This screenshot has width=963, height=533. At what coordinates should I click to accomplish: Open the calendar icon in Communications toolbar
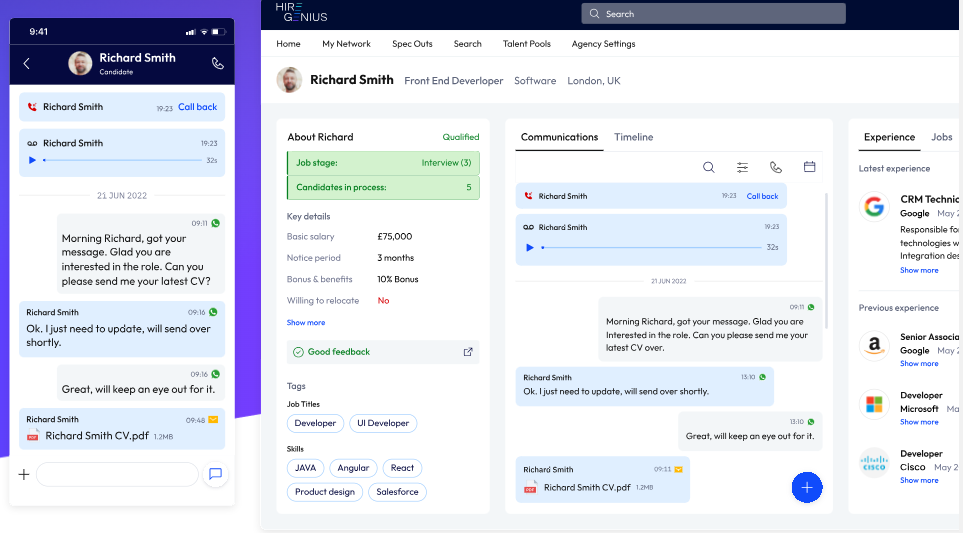pyautogui.click(x=809, y=167)
